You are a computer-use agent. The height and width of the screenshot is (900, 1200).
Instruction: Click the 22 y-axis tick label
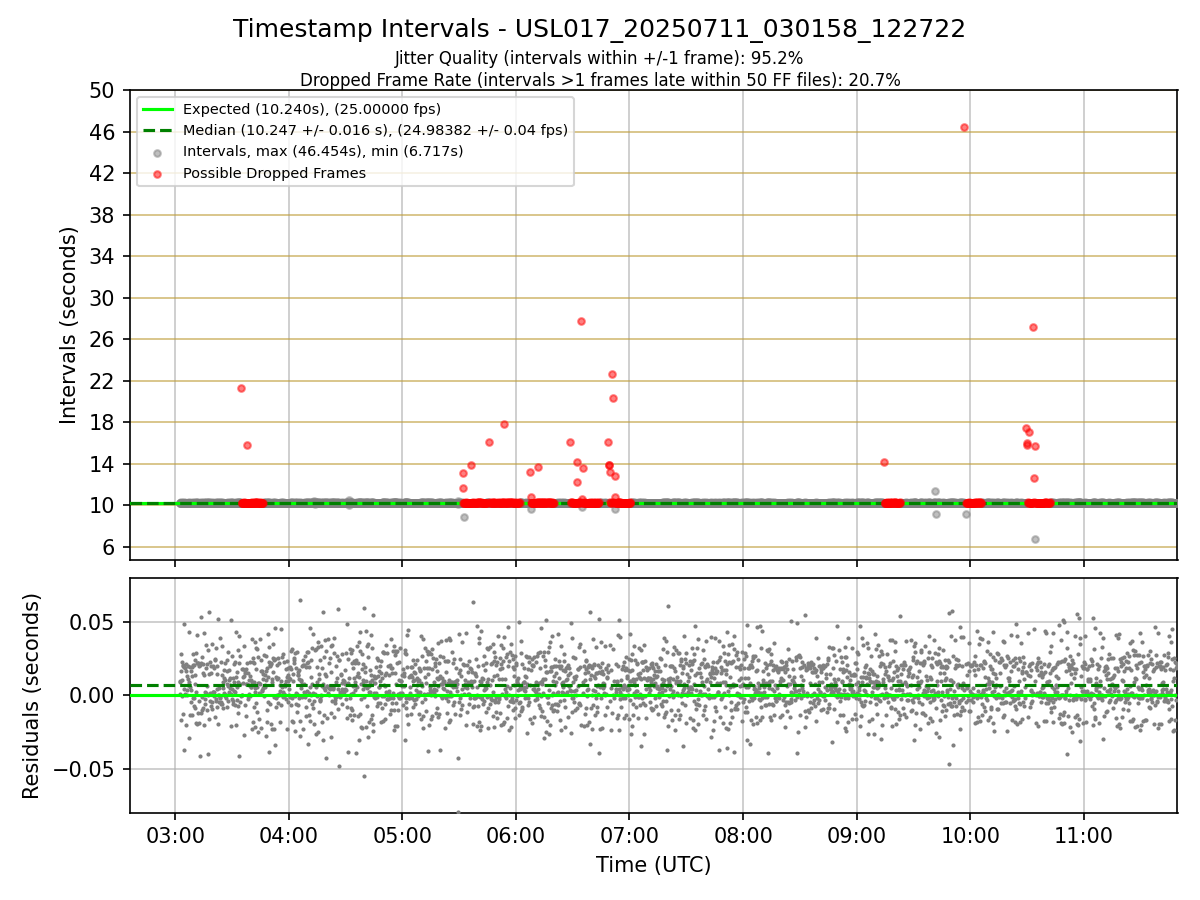[103, 381]
